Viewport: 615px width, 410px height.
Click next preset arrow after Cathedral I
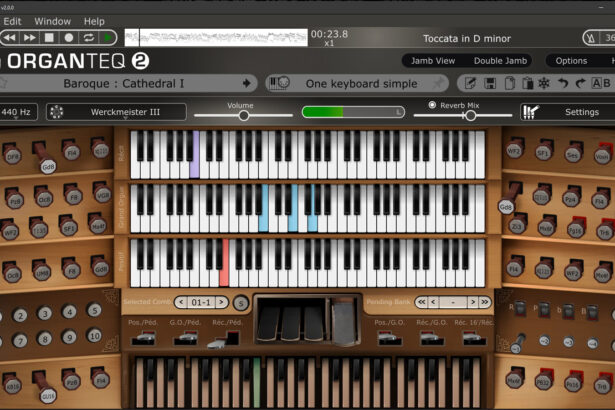tap(247, 83)
